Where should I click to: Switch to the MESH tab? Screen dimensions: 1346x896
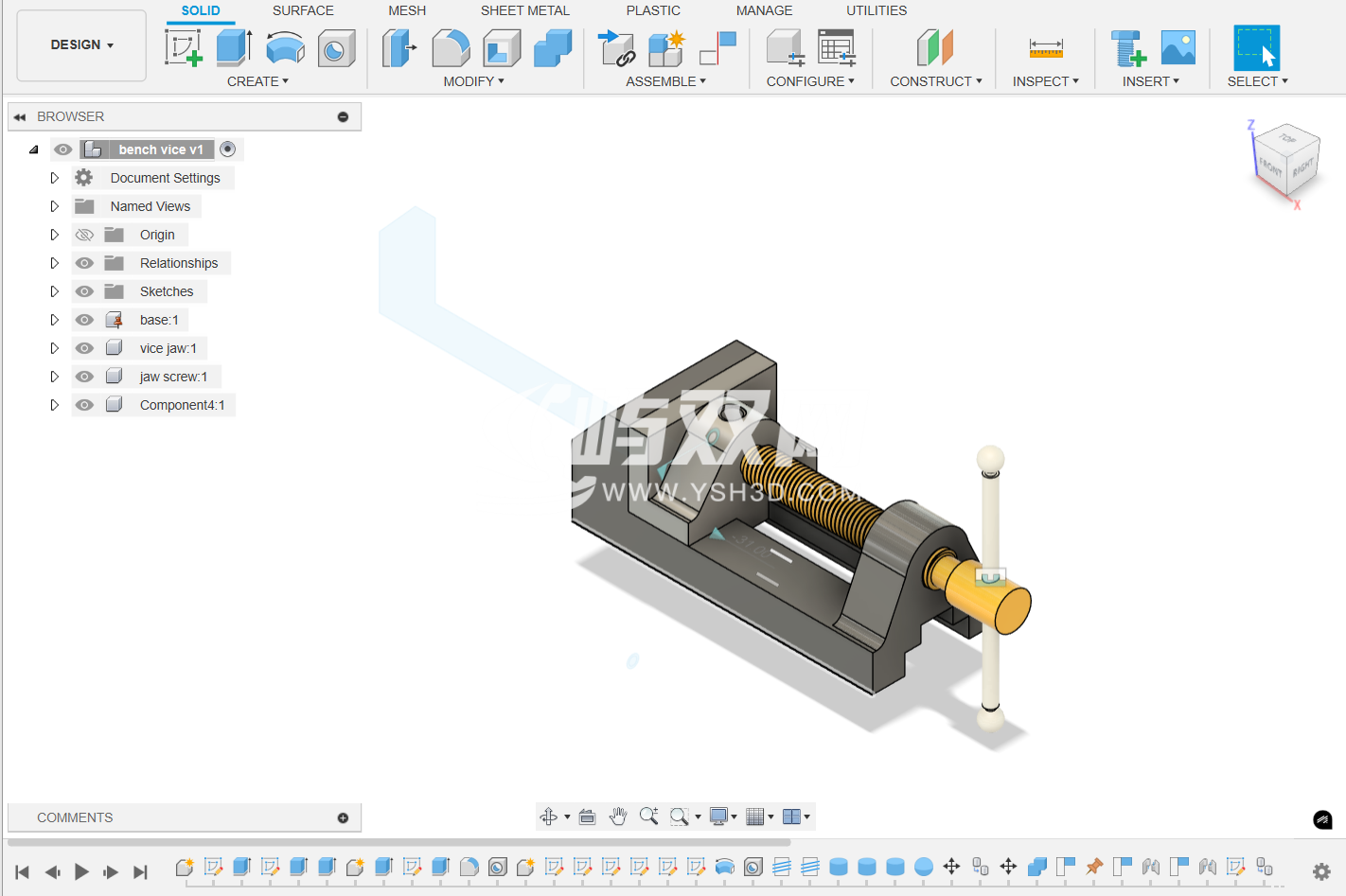coord(407,10)
